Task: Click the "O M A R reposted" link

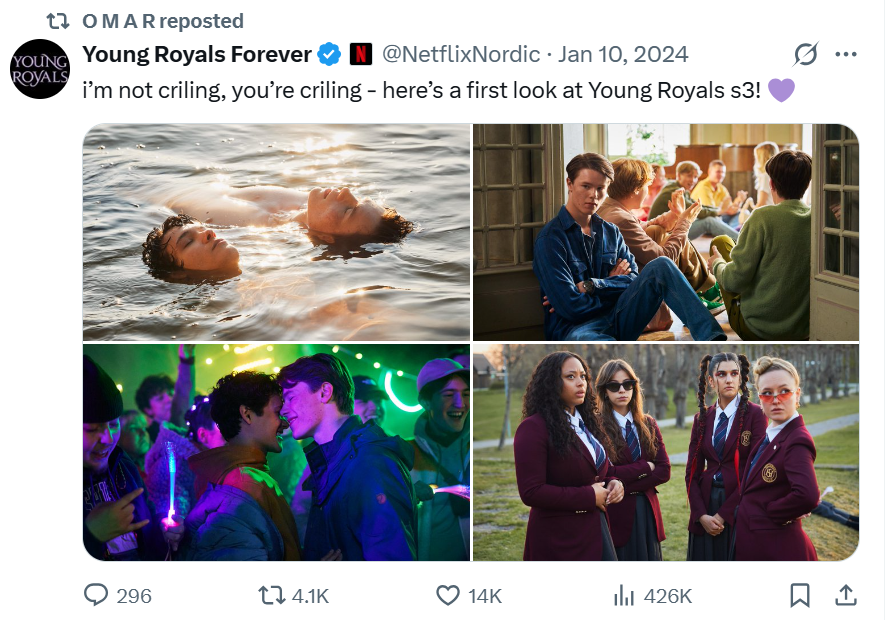Action: [162, 20]
